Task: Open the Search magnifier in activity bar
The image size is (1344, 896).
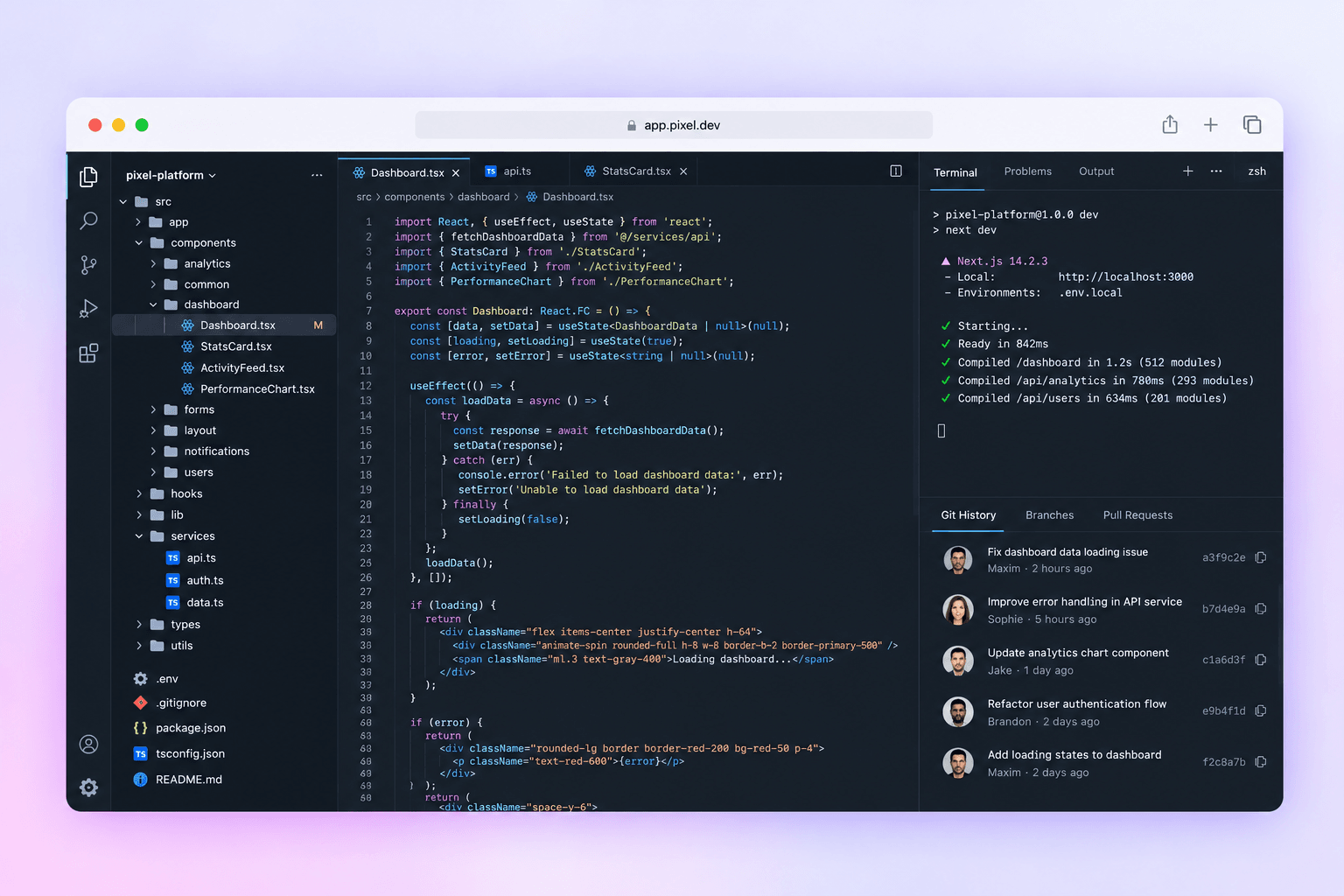Action: (x=88, y=220)
